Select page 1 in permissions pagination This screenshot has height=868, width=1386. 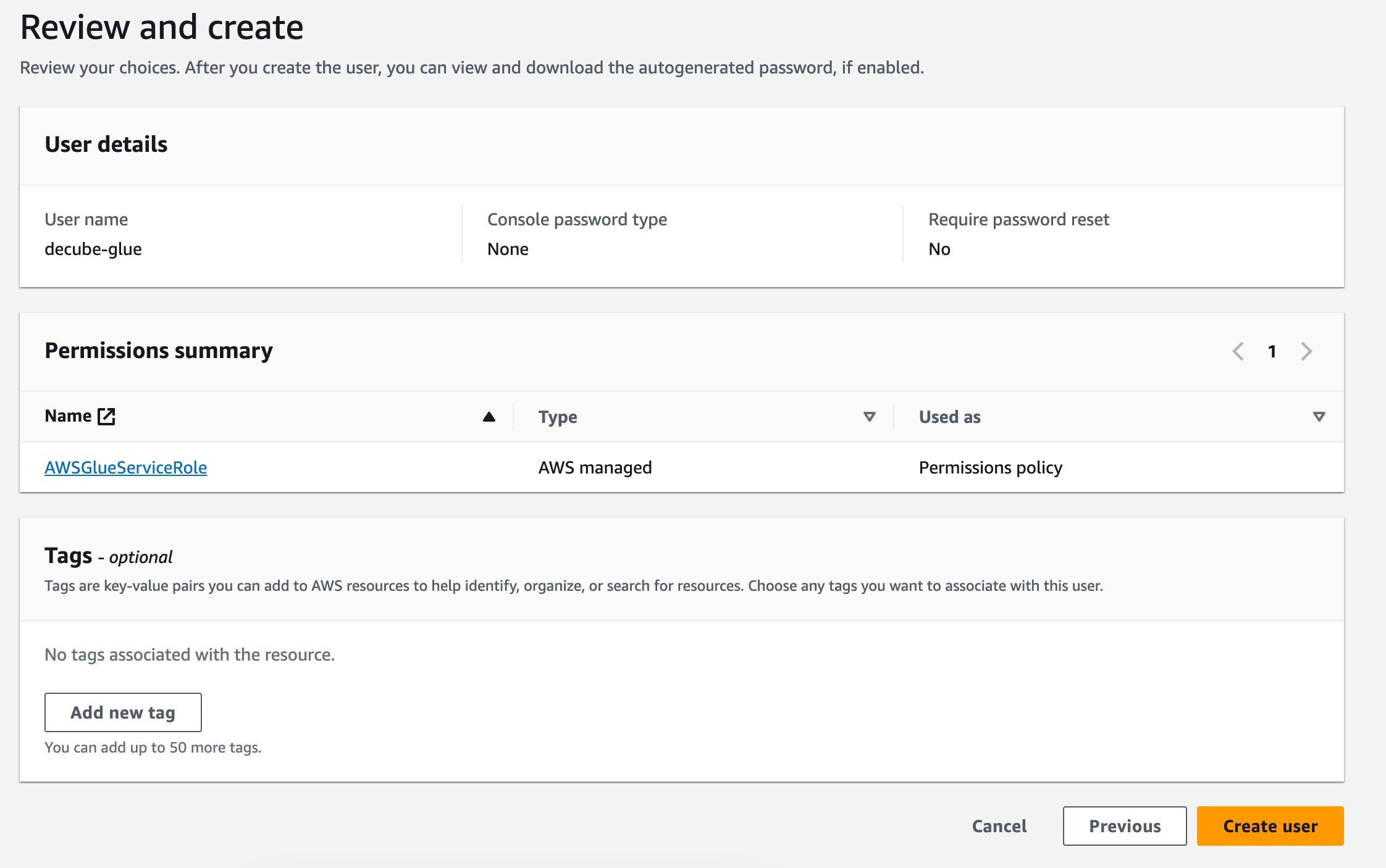coord(1272,351)
